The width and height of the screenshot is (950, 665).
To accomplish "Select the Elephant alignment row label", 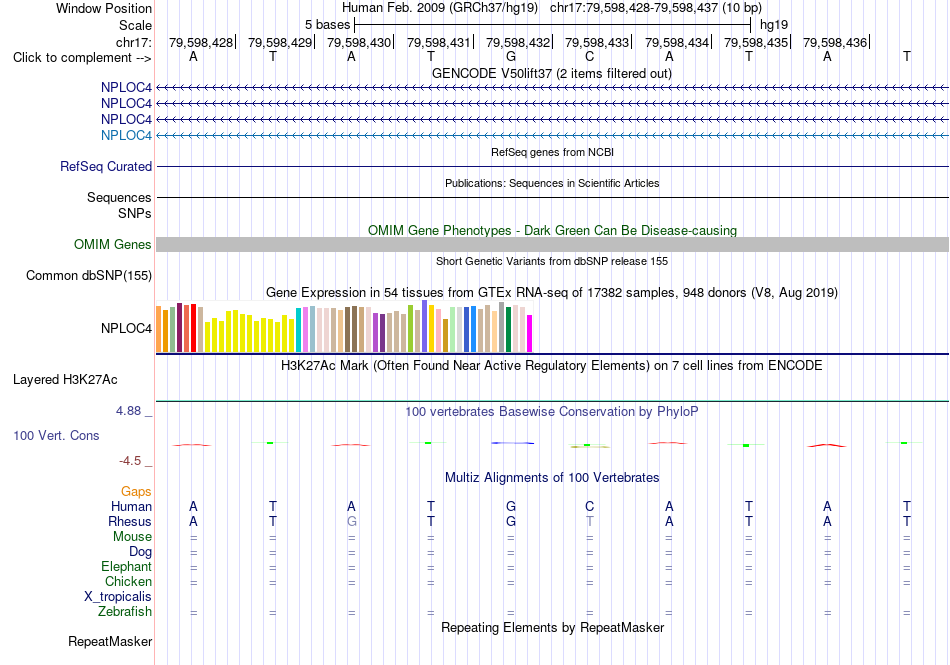I will pos(126,567).
